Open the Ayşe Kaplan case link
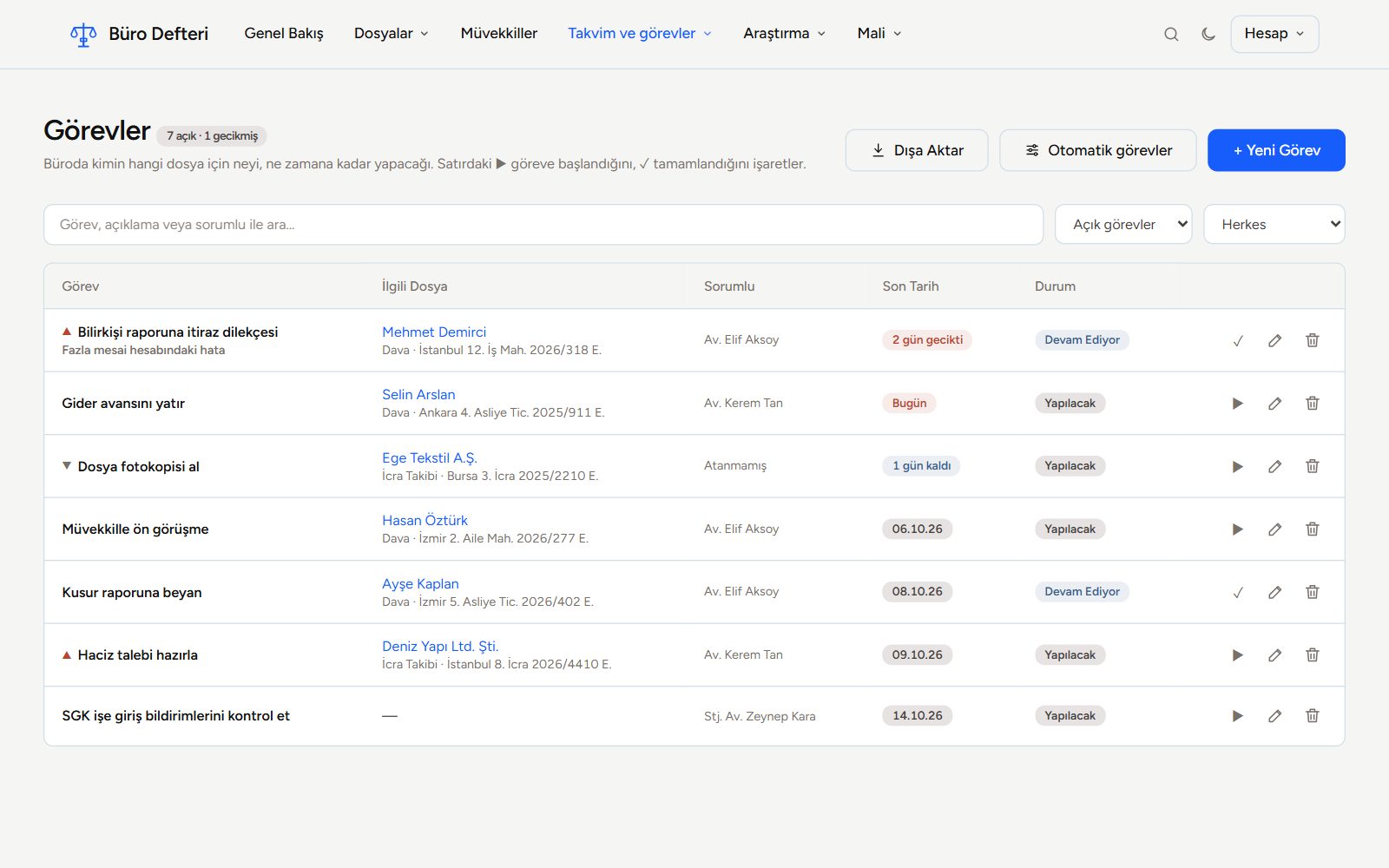Viewport: 1389px width, 868px height. (420, 583)
